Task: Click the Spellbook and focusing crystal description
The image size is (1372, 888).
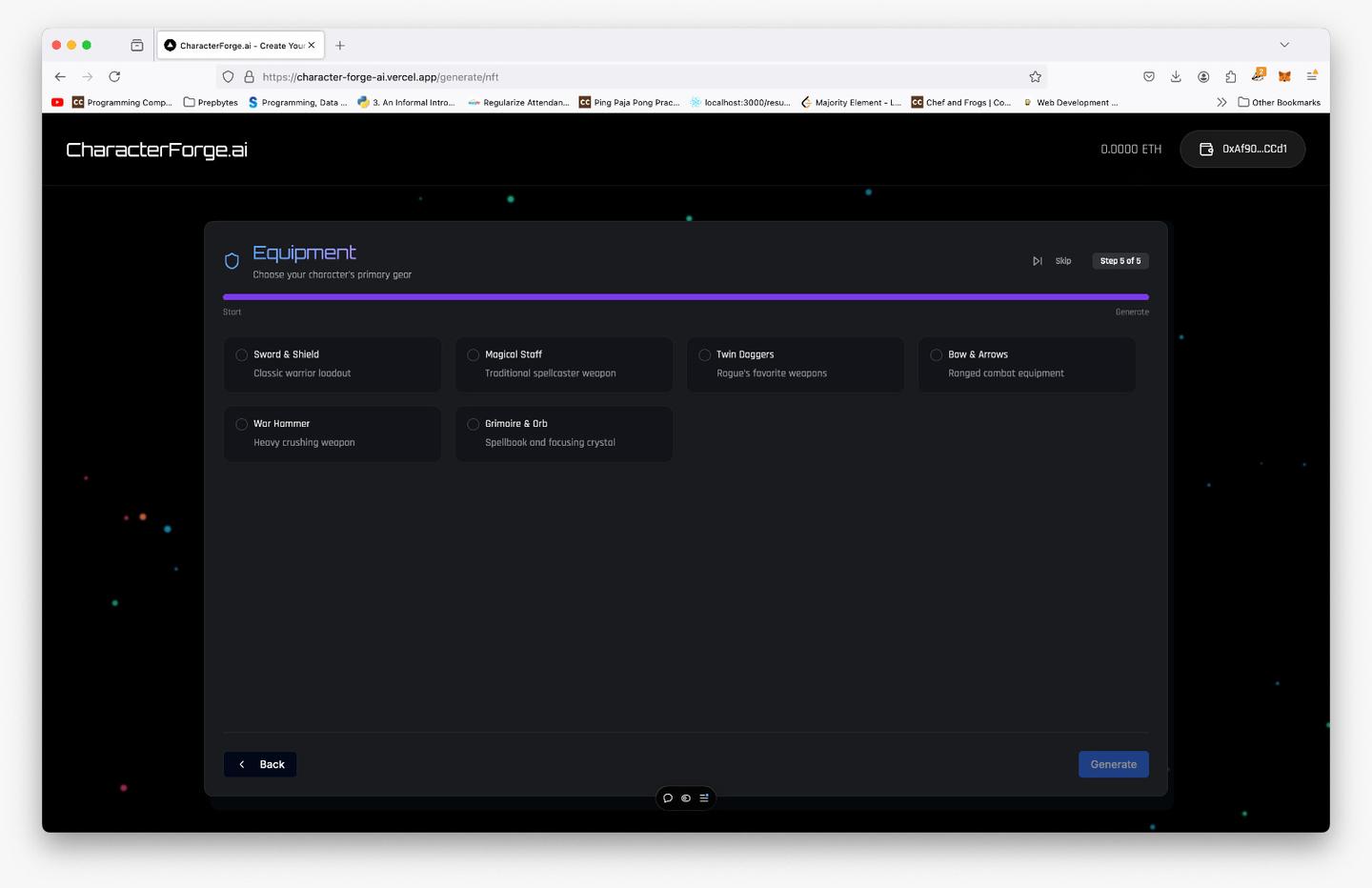Action: (x=550, y=443)
